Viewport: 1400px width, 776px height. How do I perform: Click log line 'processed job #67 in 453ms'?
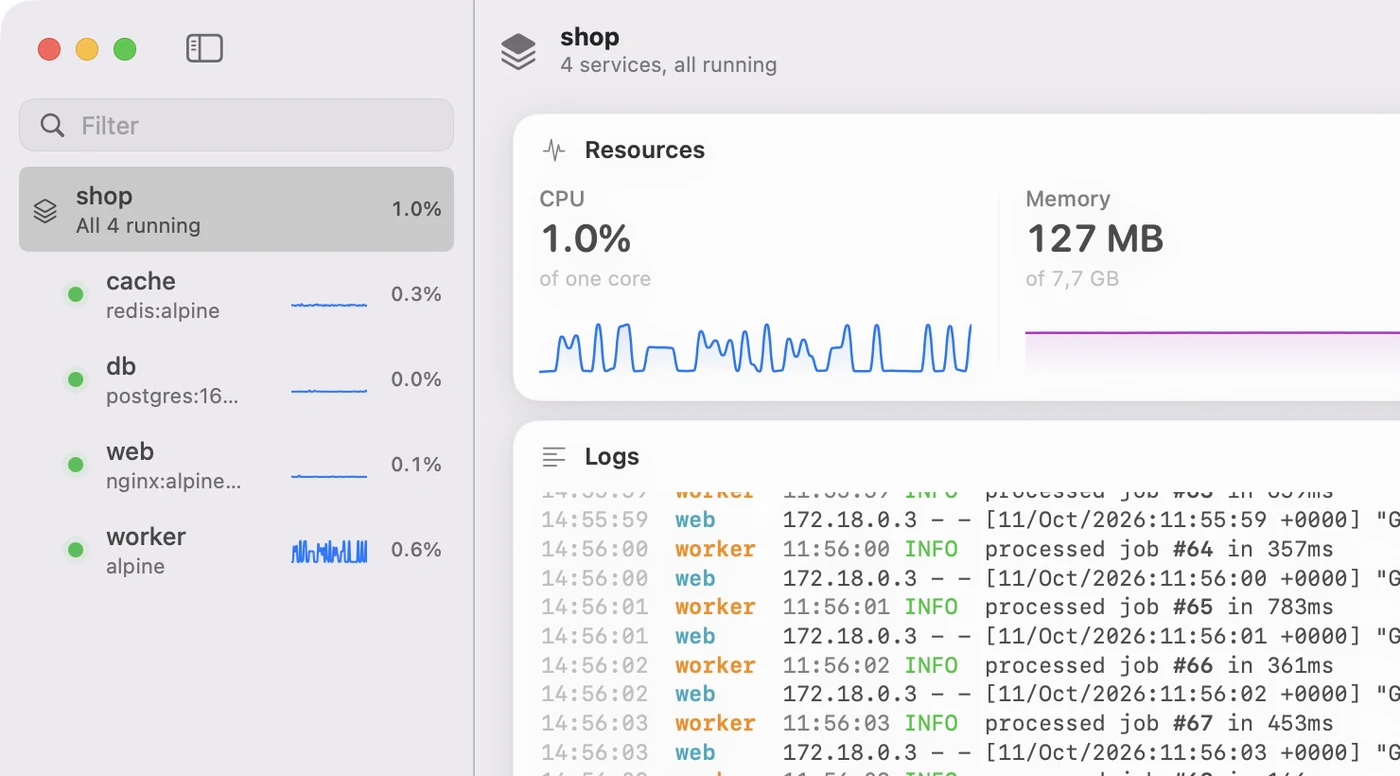click(x=1159, y=723)
